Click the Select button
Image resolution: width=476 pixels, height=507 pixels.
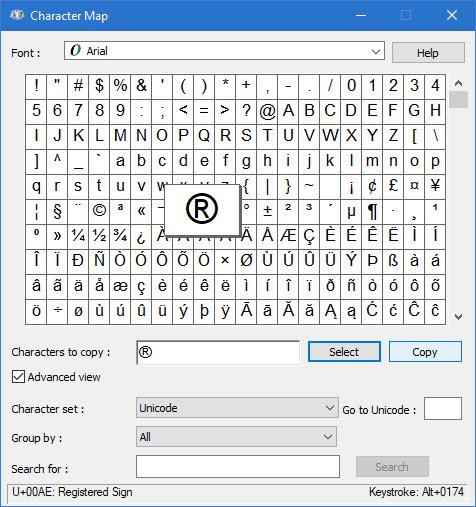(x=344, y=352)
